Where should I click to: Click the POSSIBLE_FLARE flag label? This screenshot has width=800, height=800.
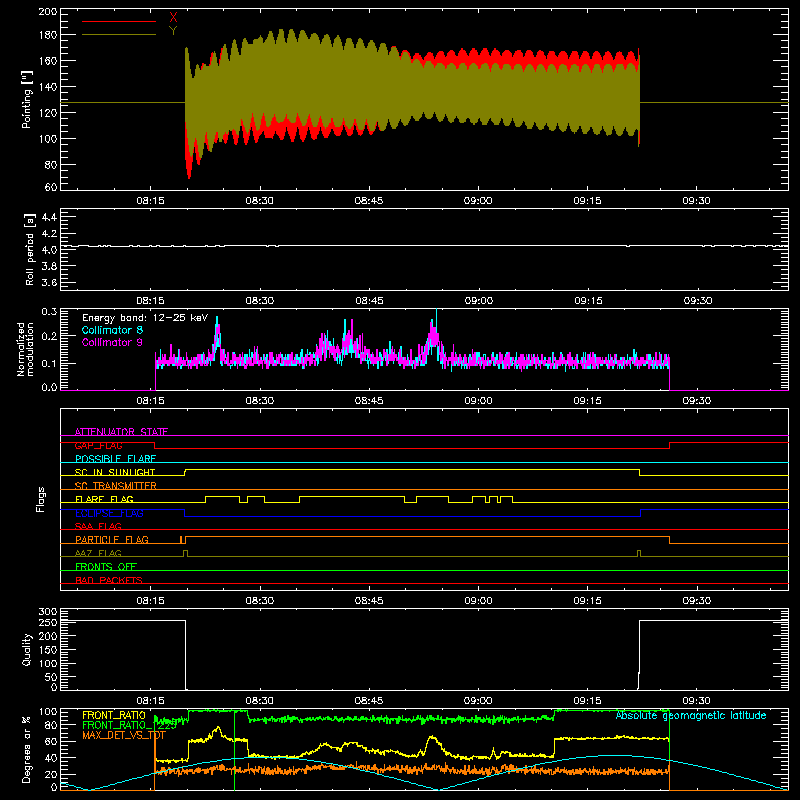(115, 459)
